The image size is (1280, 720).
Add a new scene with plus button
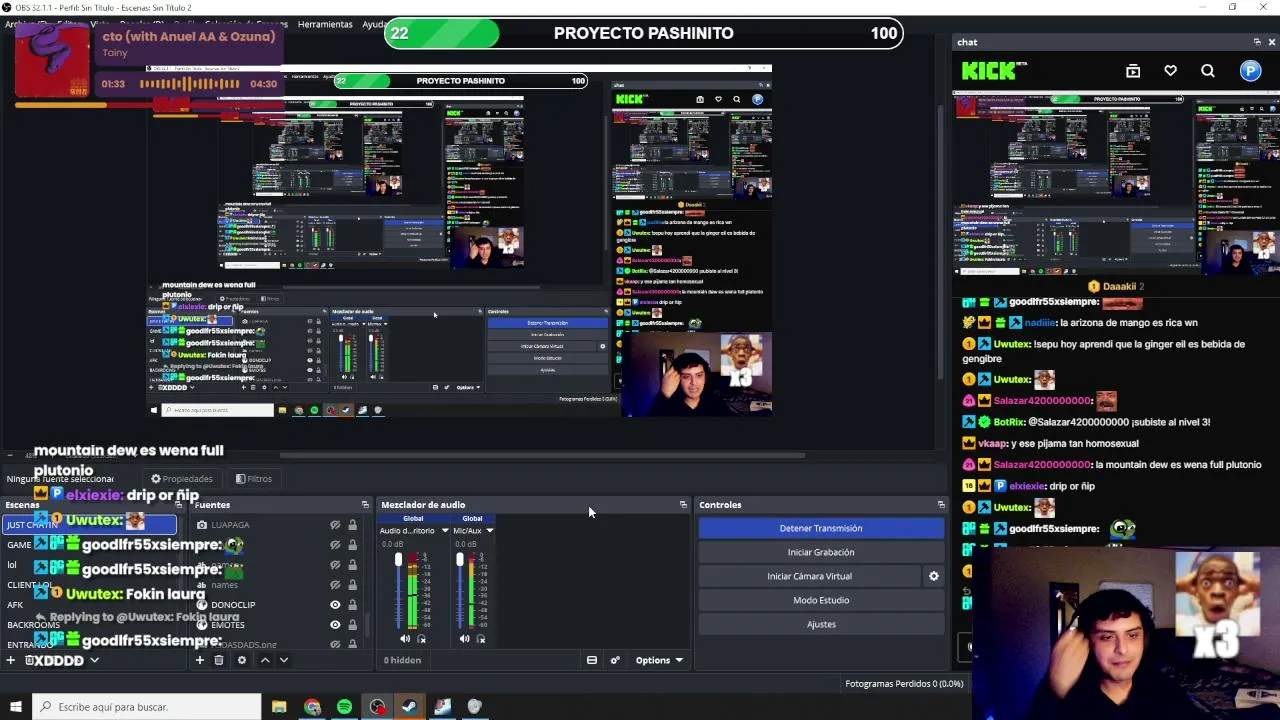click(x=11, y=660)
